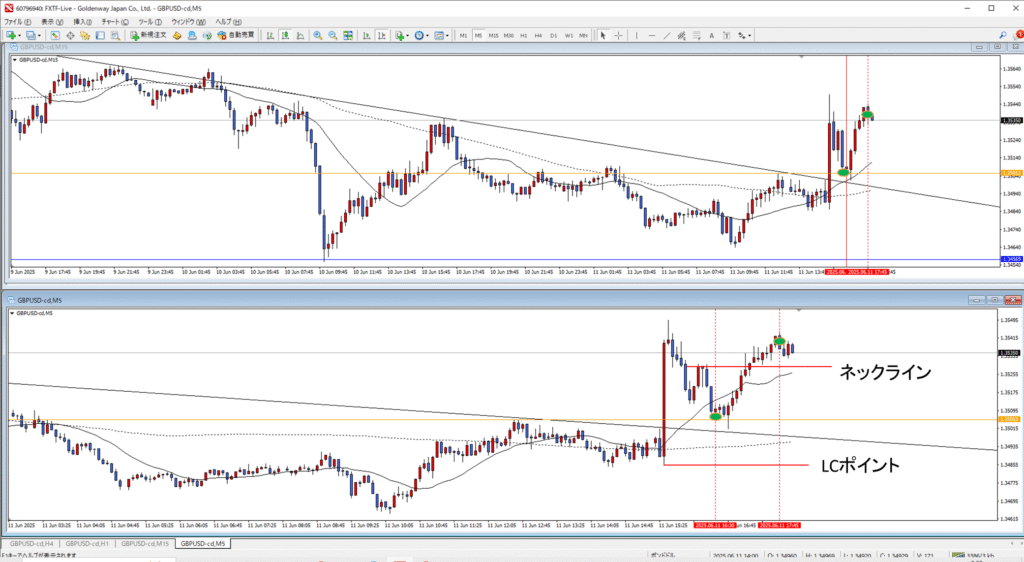Select the Vertical Line drawing tool
Image resolution: width=1024 pixels, height=562 pixels.
[636, 35]
